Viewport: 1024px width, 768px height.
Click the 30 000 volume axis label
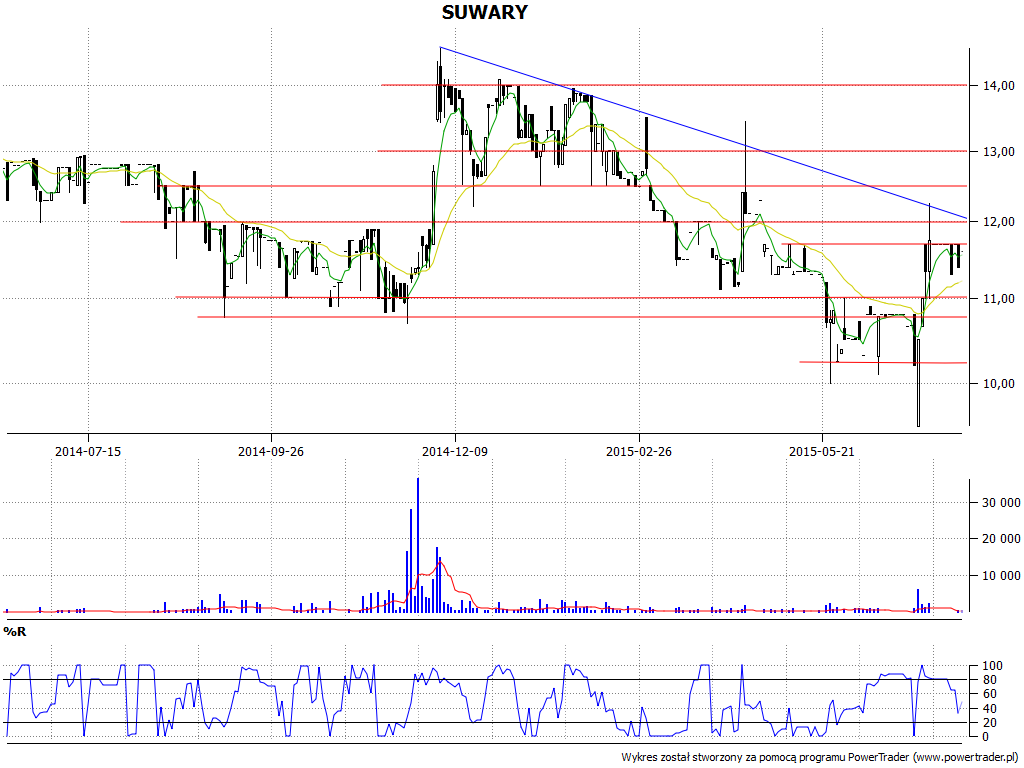[x=1001, y=503]
